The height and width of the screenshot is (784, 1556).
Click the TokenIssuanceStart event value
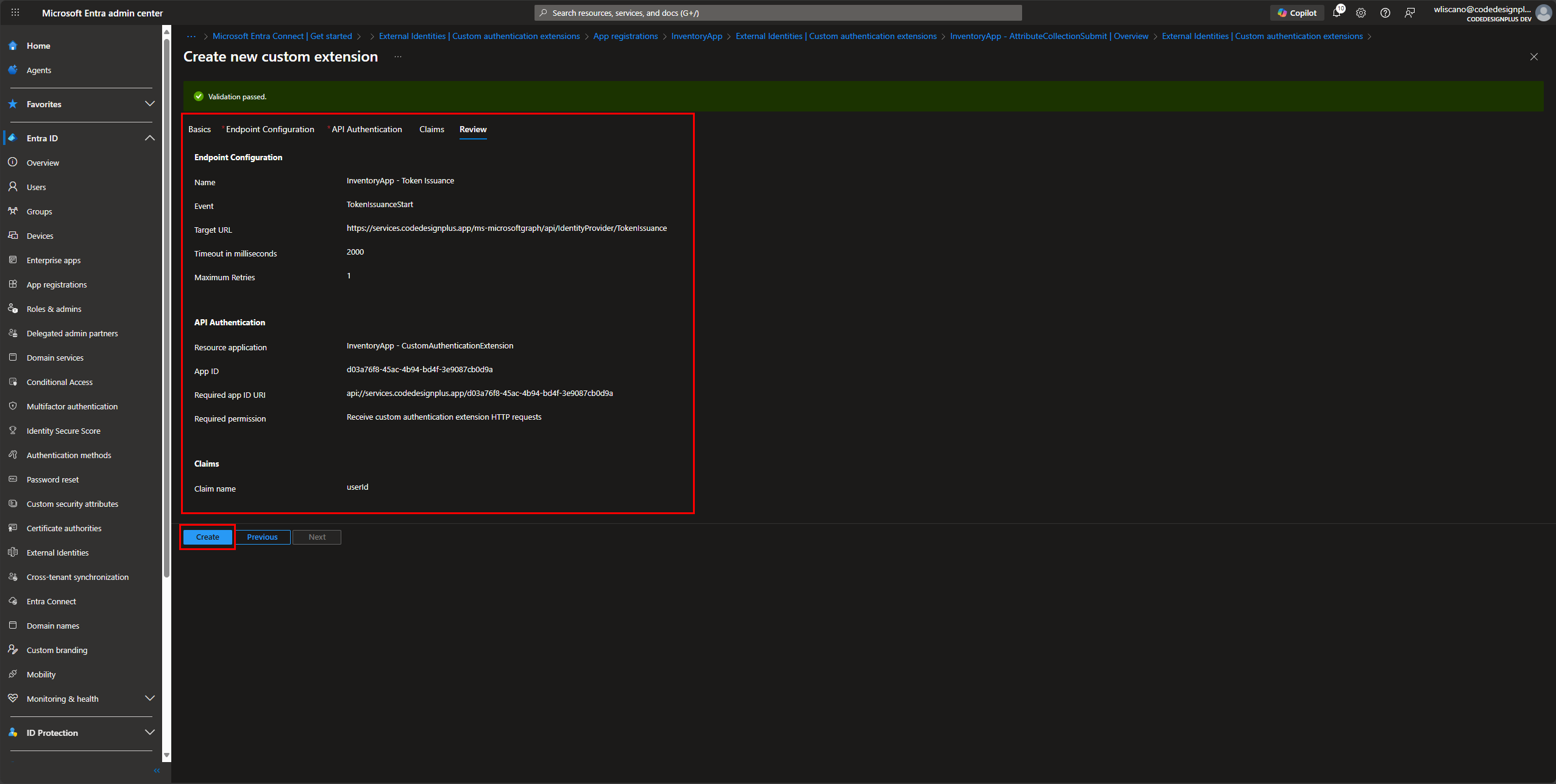click(380, 205)
